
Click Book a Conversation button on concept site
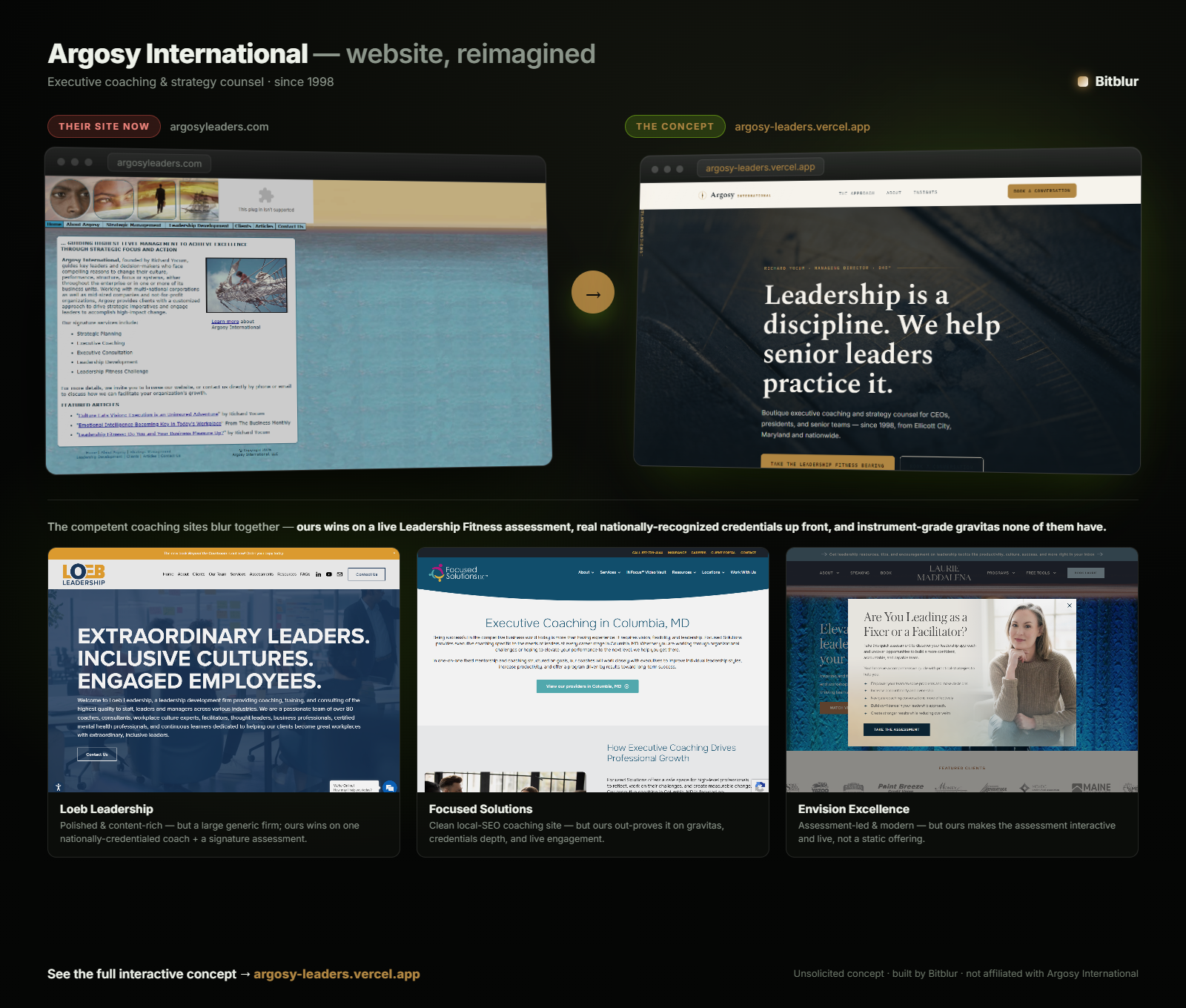[1042, 190]
